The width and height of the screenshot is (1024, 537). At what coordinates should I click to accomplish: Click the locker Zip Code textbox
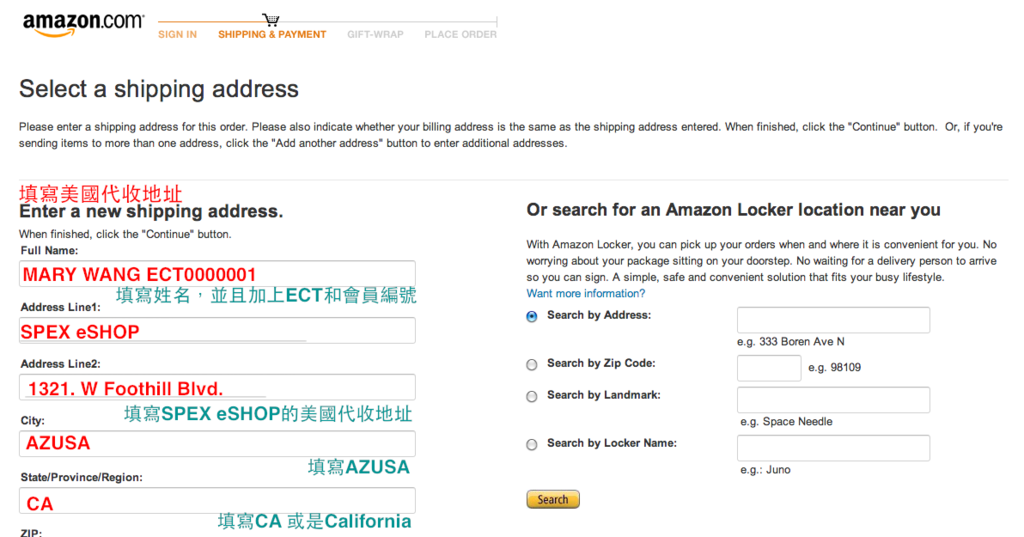click(768, 368)
